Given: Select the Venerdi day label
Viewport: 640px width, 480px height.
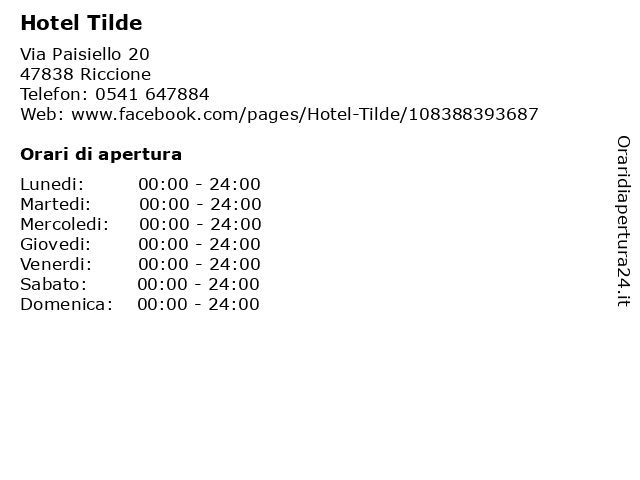Looking at the screenshot, I should 56,264.
